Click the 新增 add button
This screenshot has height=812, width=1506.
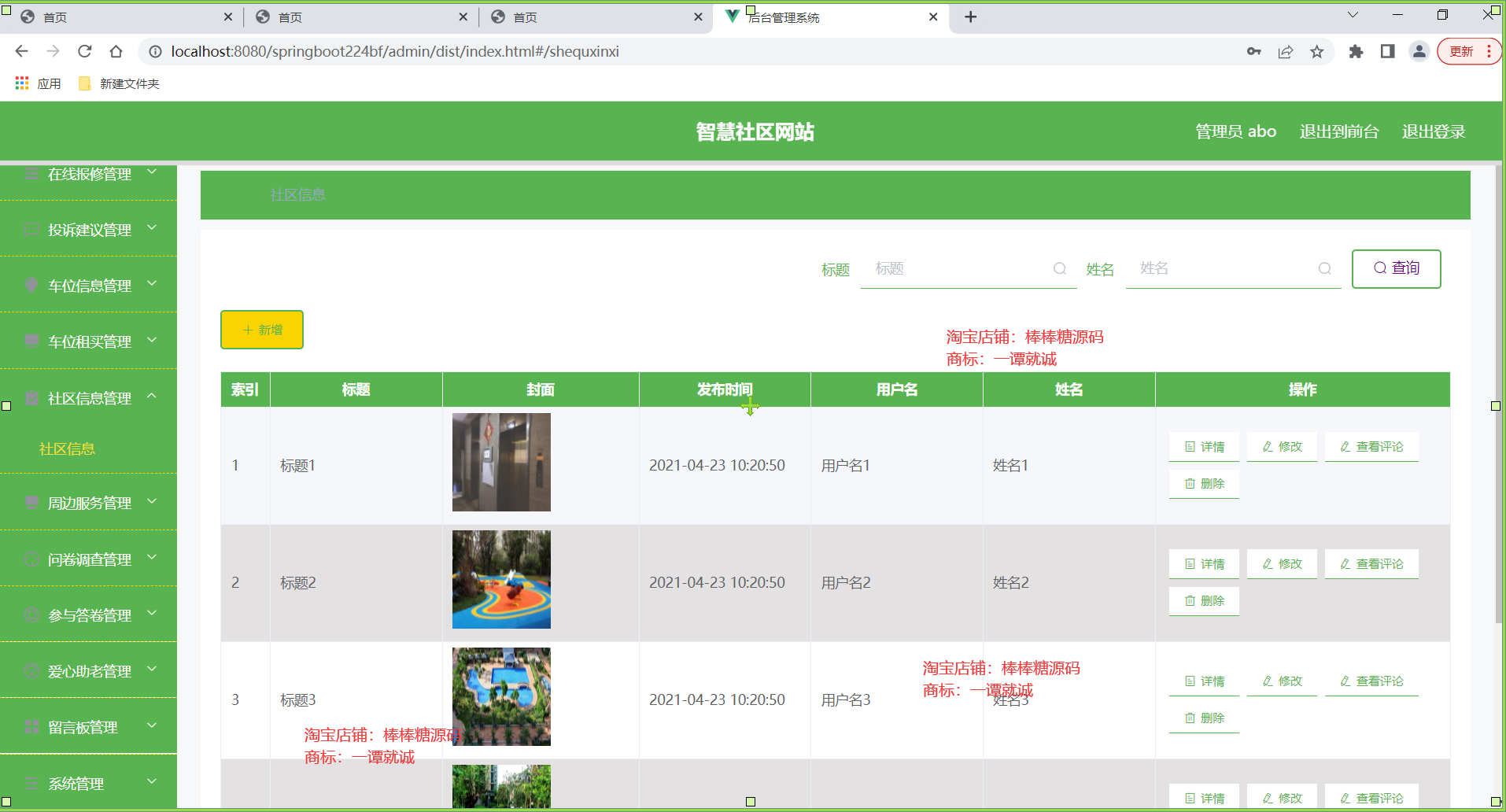pos(262,330)
